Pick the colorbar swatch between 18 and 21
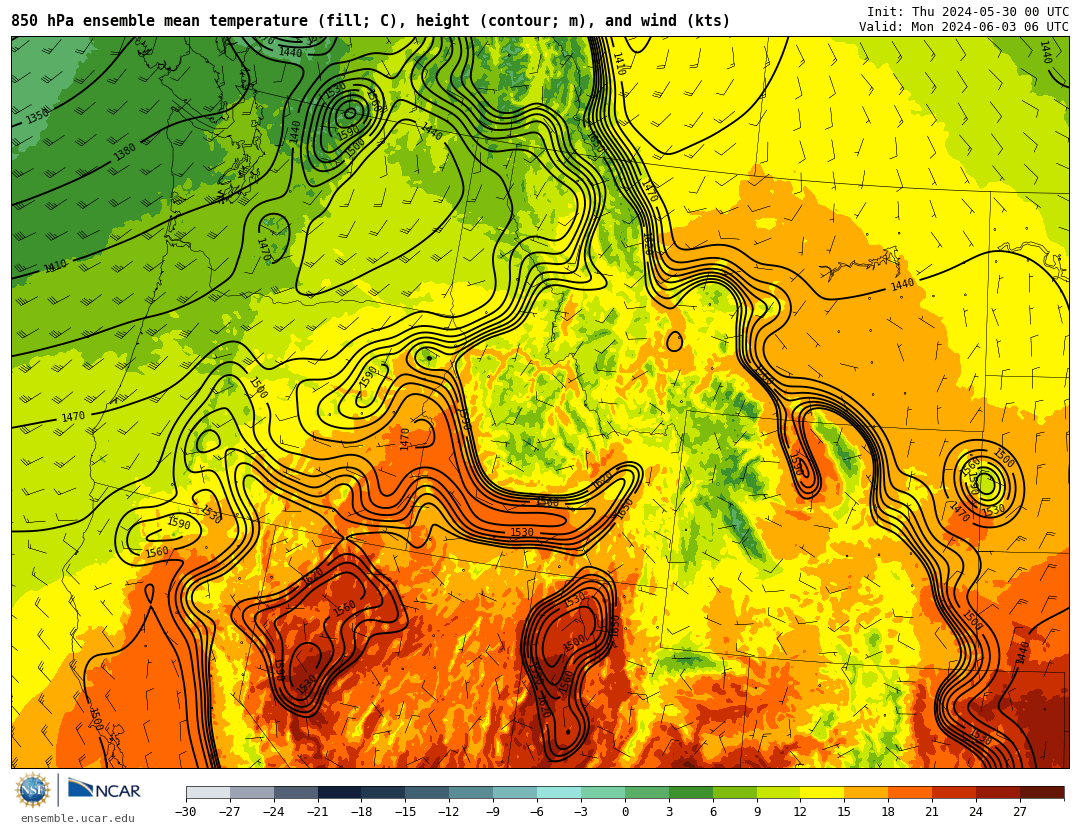The image size is (1080, 831). tap(911, 792)
